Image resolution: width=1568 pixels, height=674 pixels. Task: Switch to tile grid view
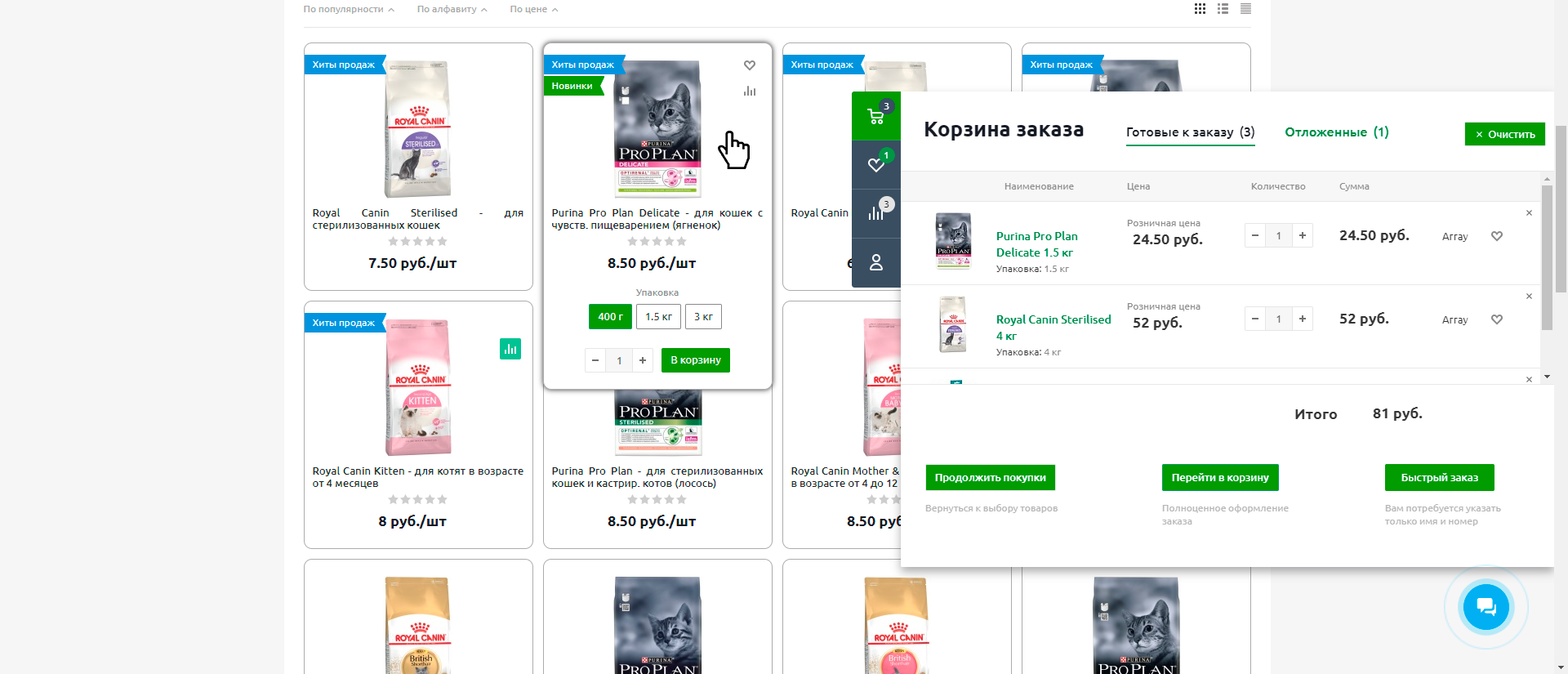click(1200, 9)
